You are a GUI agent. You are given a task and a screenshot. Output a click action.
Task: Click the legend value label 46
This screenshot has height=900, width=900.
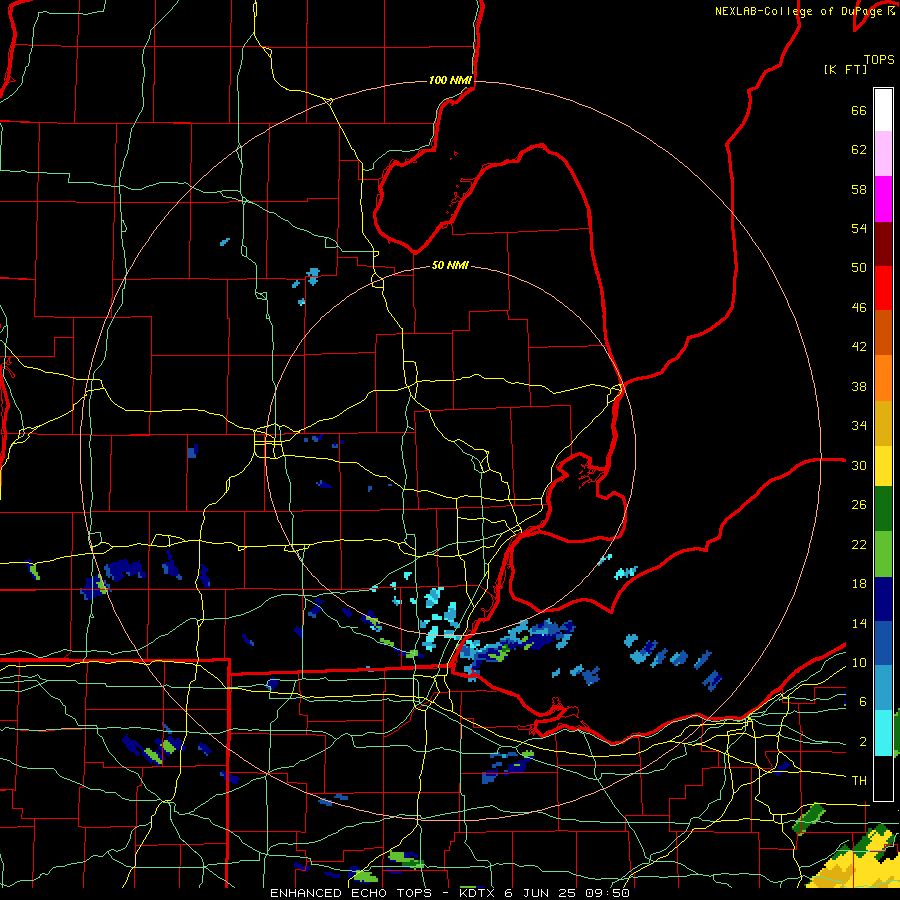tap(859, 307)
